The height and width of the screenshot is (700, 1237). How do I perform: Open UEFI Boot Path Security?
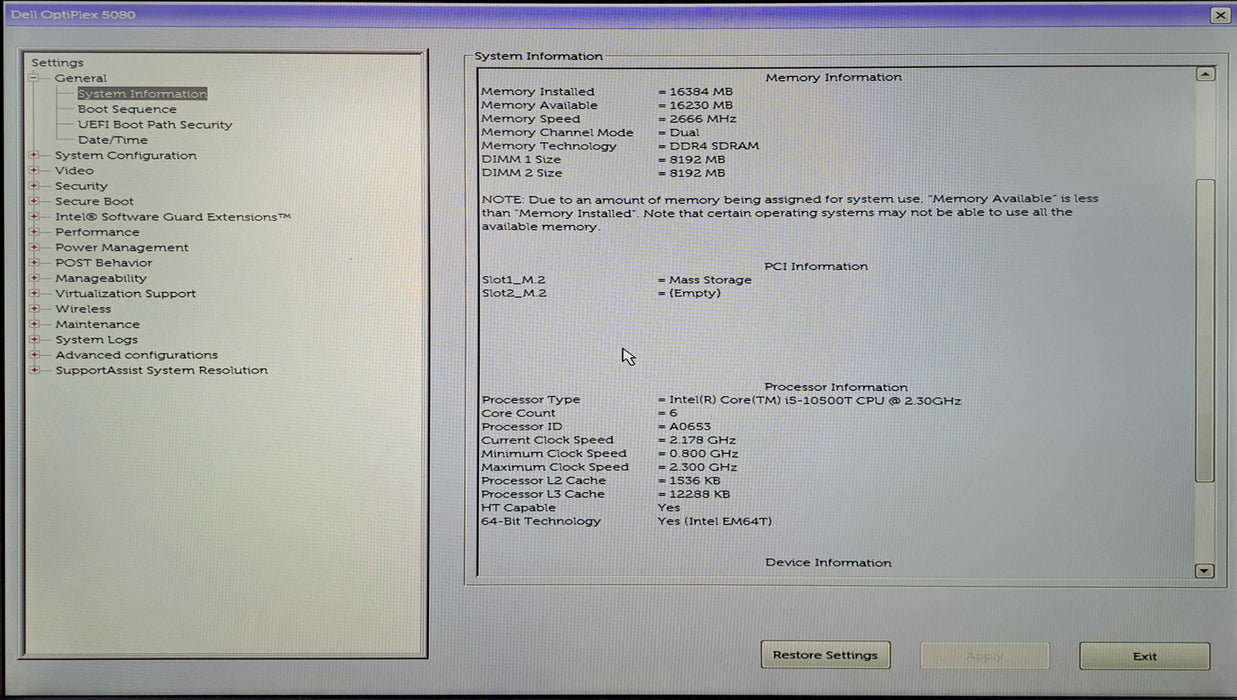click(x=155, y=125)
